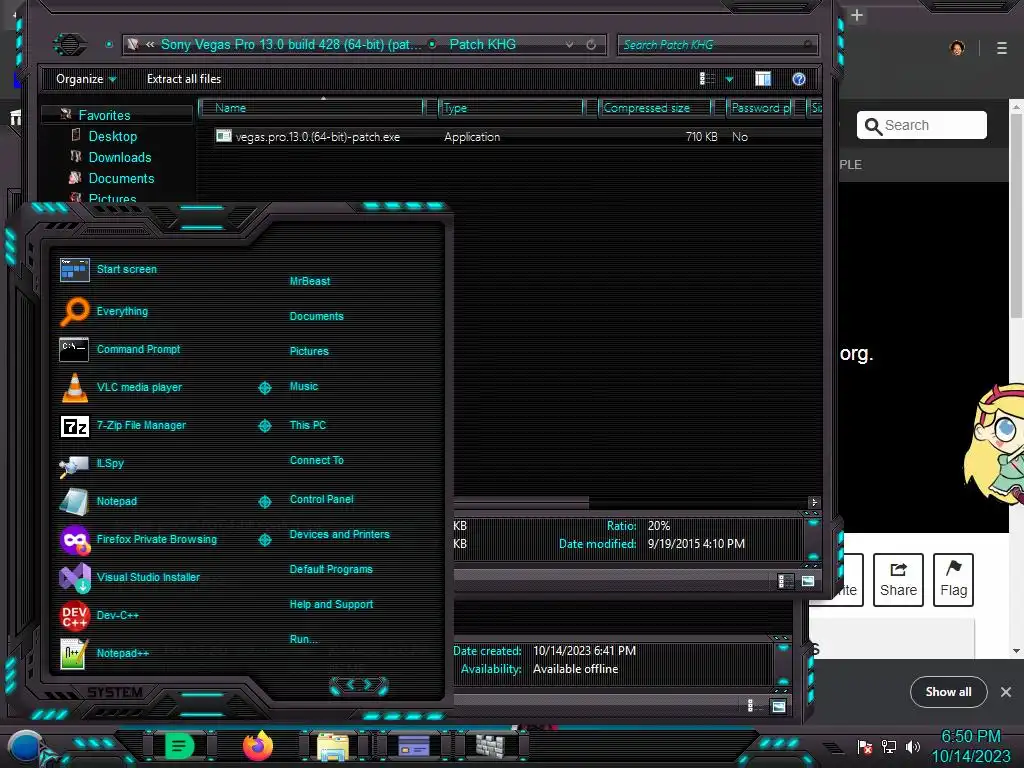Open Firefox from the taskbar
The image size is (1024, 768).
pos(257,746)
